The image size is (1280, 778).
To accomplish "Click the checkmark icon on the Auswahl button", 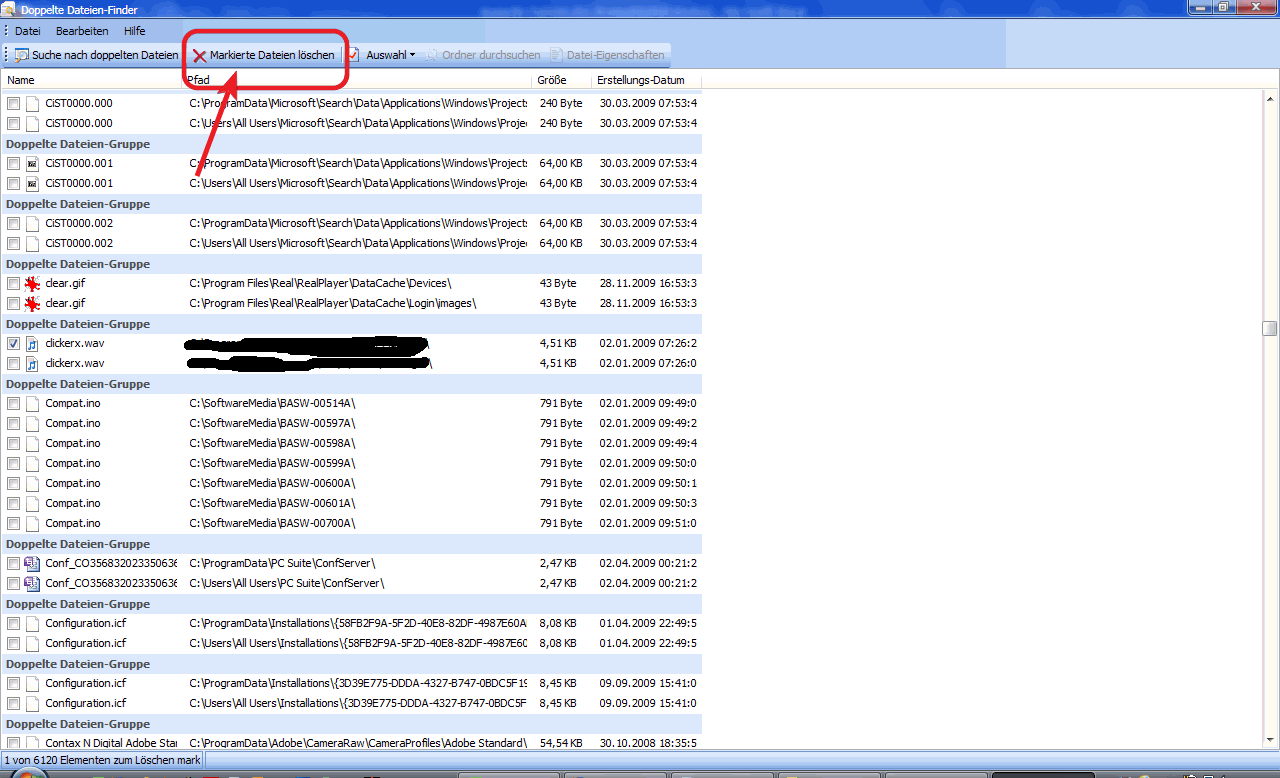I will click(355, 55).
